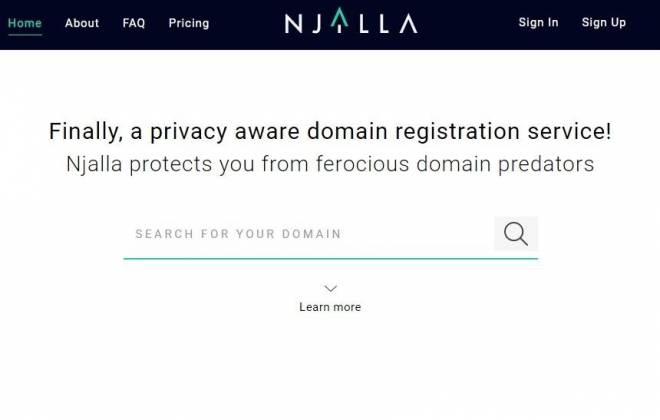Image resolution: width=660 pixels, height=420 pixels.
Task: Click the teal underline below Home
Action: (x=24, y=34)
